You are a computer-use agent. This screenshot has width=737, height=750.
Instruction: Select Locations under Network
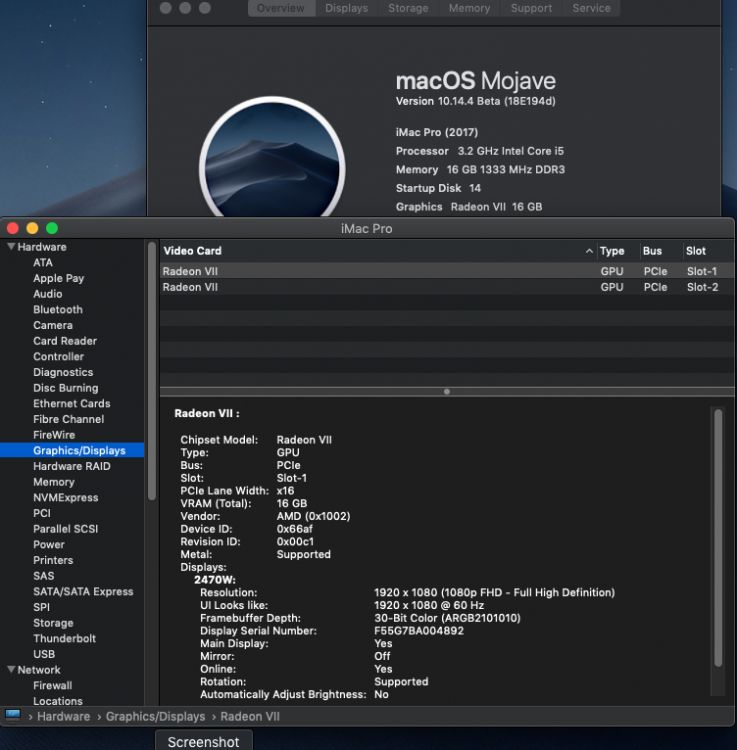58,701
